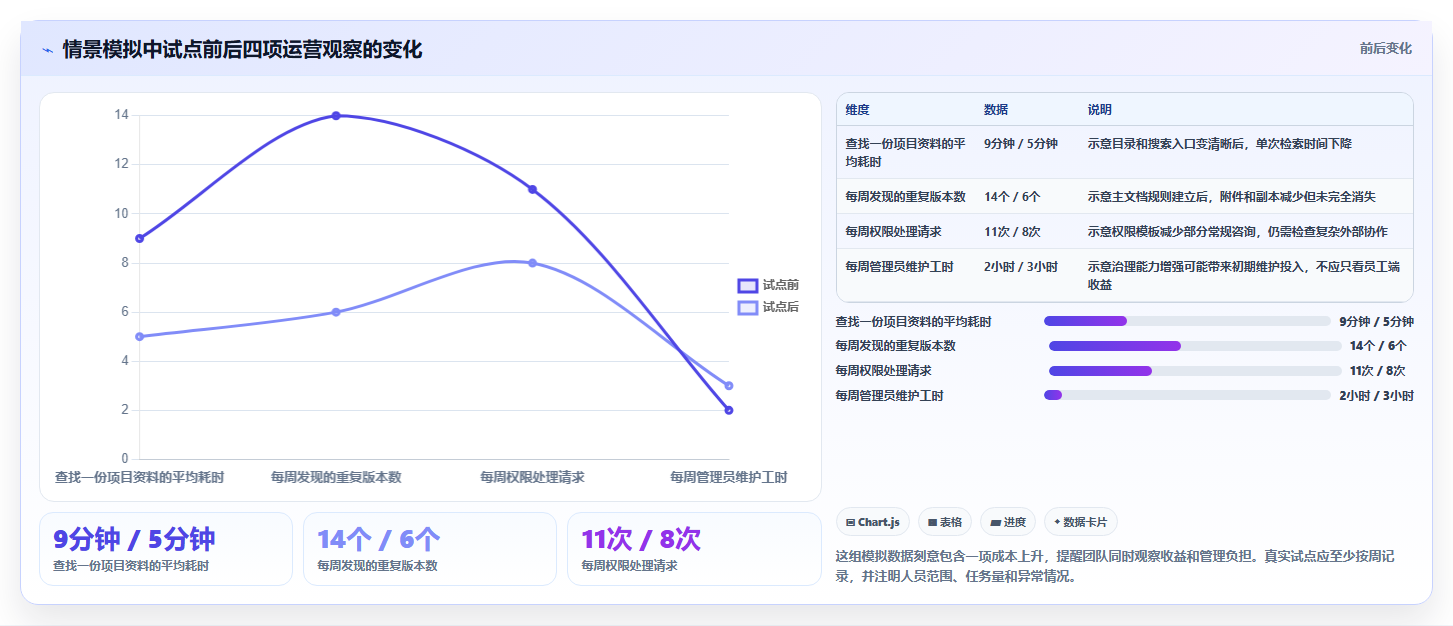This screenshot has width=1453, height=626.
Task: Click the 试点前 data point at value 14
Action: pos(336,116)
